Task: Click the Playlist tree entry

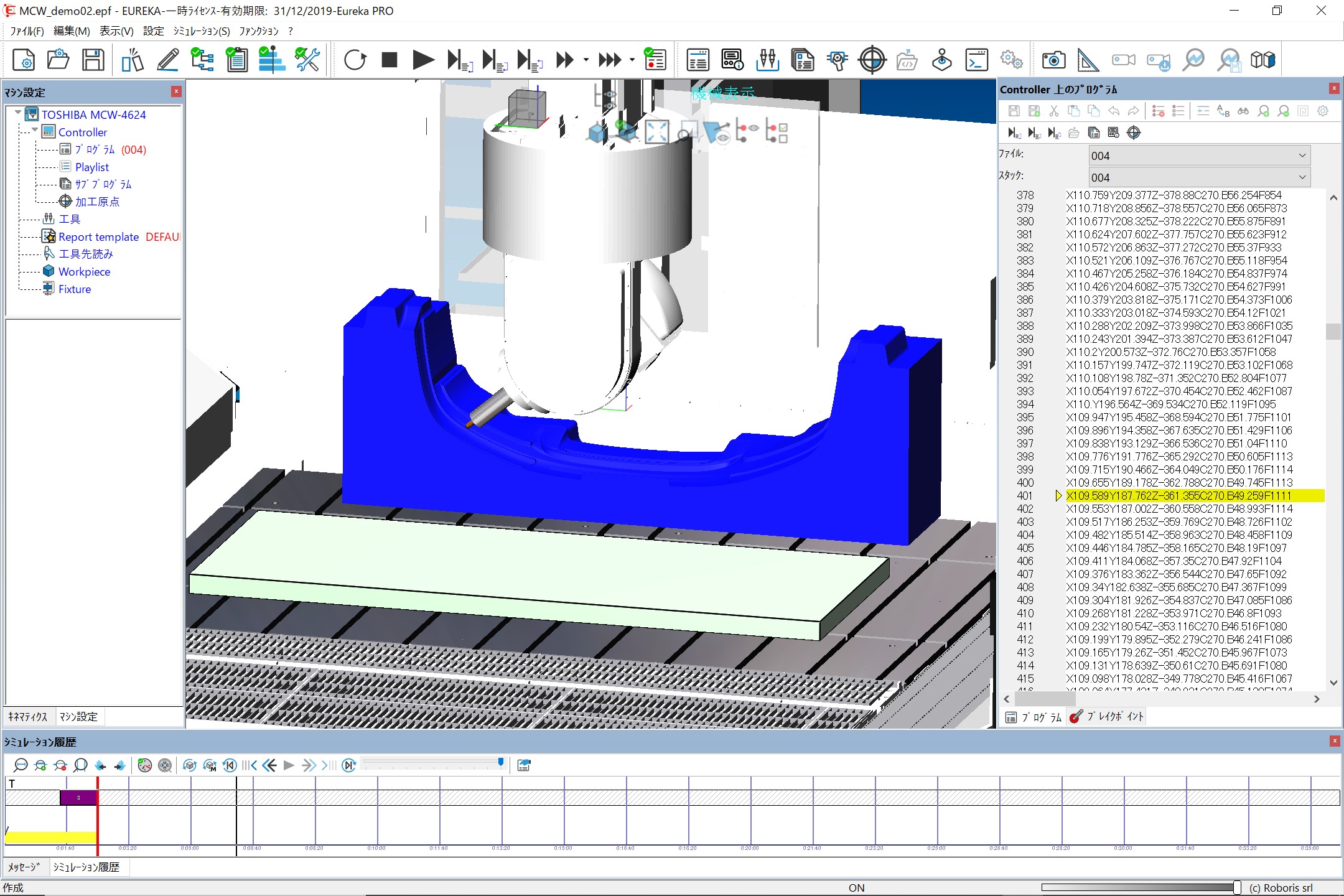Action: [91, 167]
